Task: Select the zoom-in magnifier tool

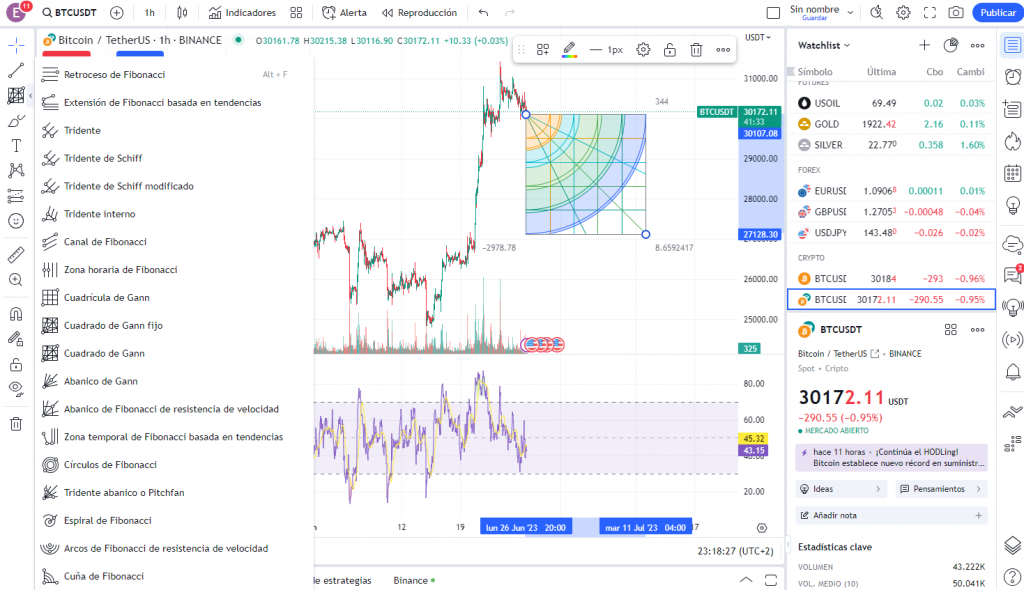Action: (x=15, y=280)
